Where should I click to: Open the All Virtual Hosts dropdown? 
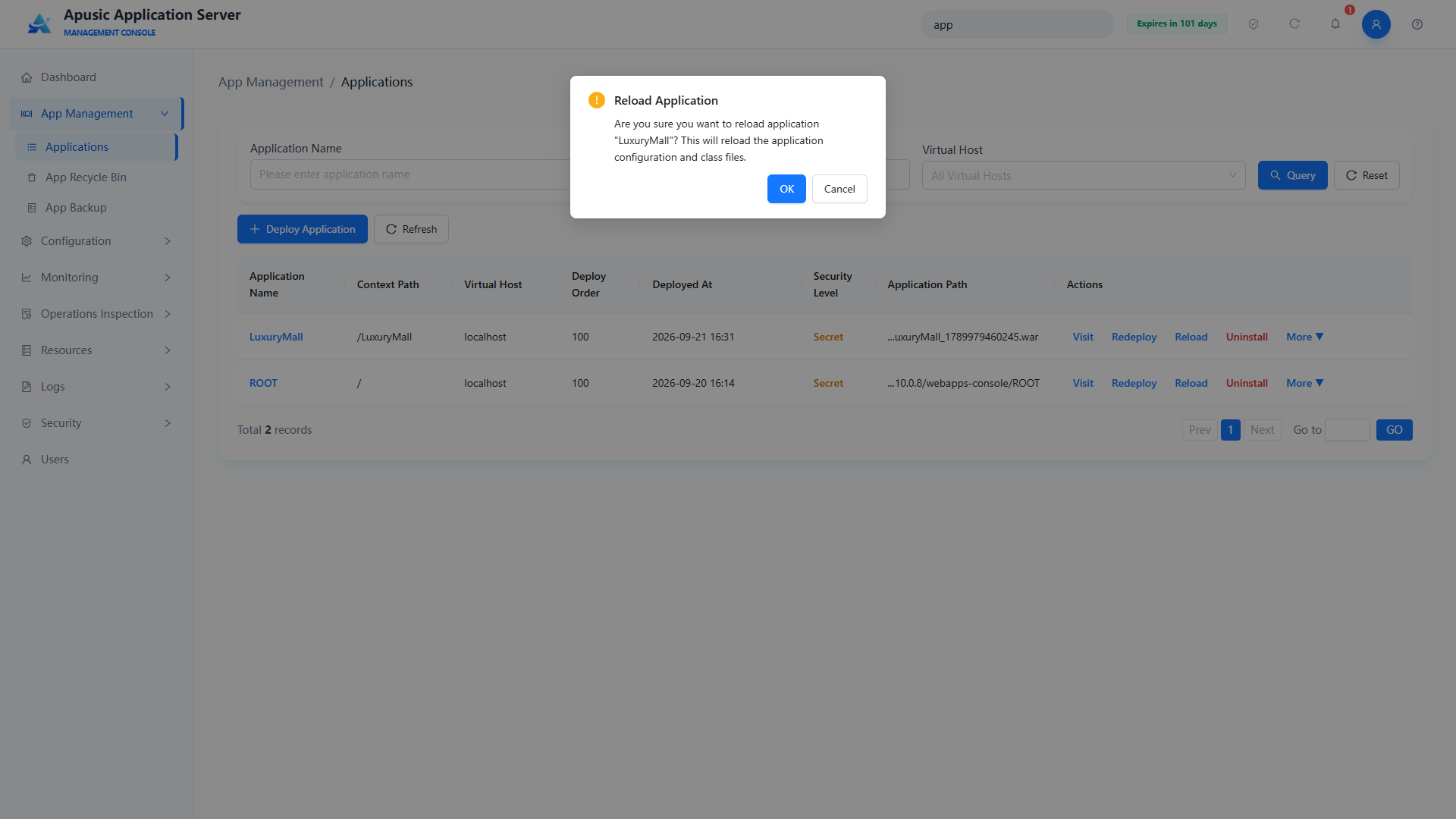coord(1084,175)
